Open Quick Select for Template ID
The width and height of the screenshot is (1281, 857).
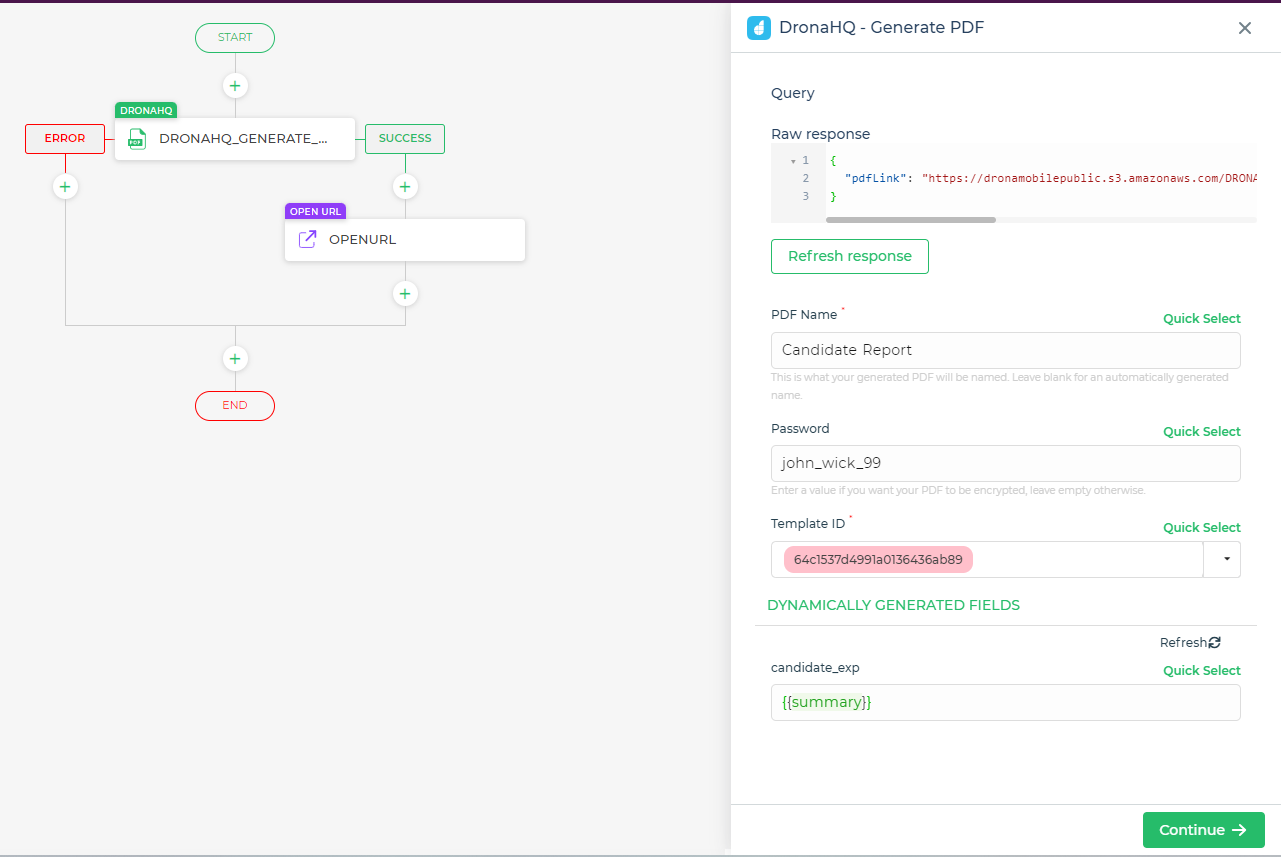[x=1202, y=528]
